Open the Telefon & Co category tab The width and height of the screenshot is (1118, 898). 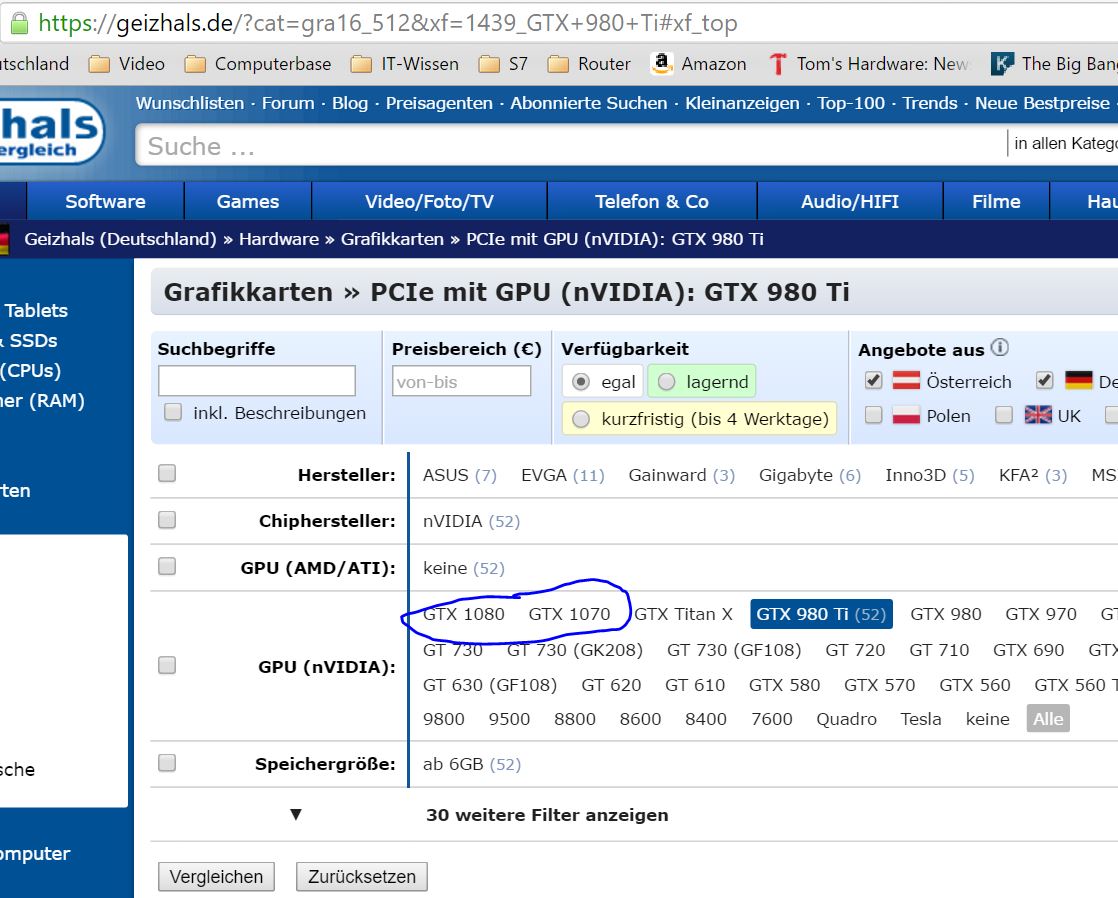coord(652,201)
